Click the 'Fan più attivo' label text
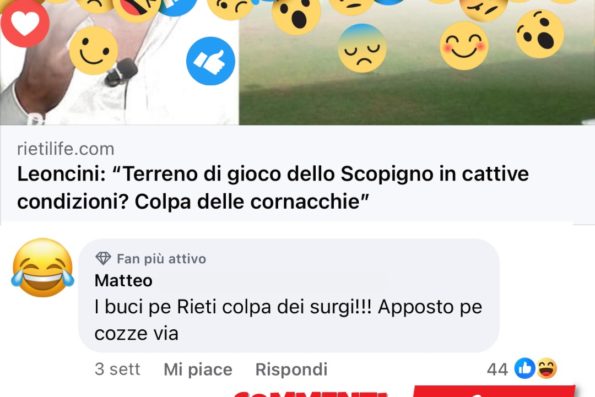The width and height of the screenshot is (595, 397). point(161,259)
